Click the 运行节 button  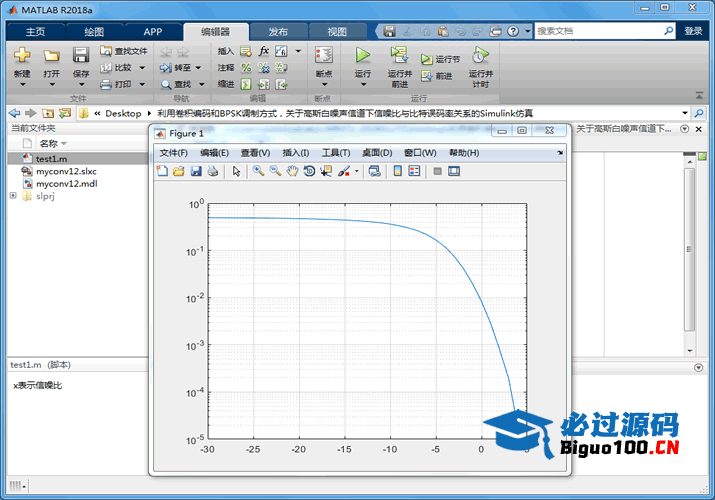point(441,60)
